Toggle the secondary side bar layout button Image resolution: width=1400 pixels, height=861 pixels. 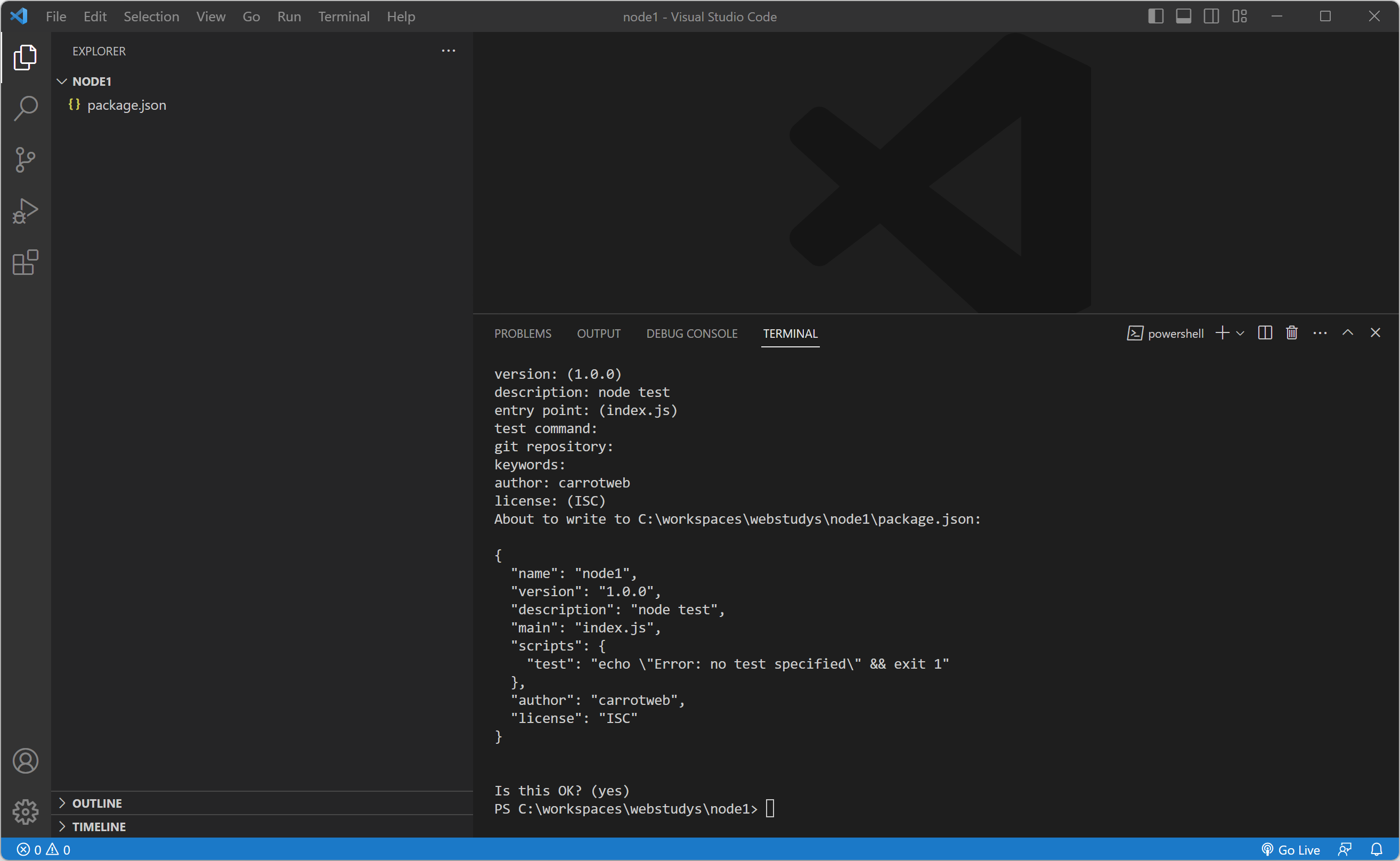click(1211, 17)
